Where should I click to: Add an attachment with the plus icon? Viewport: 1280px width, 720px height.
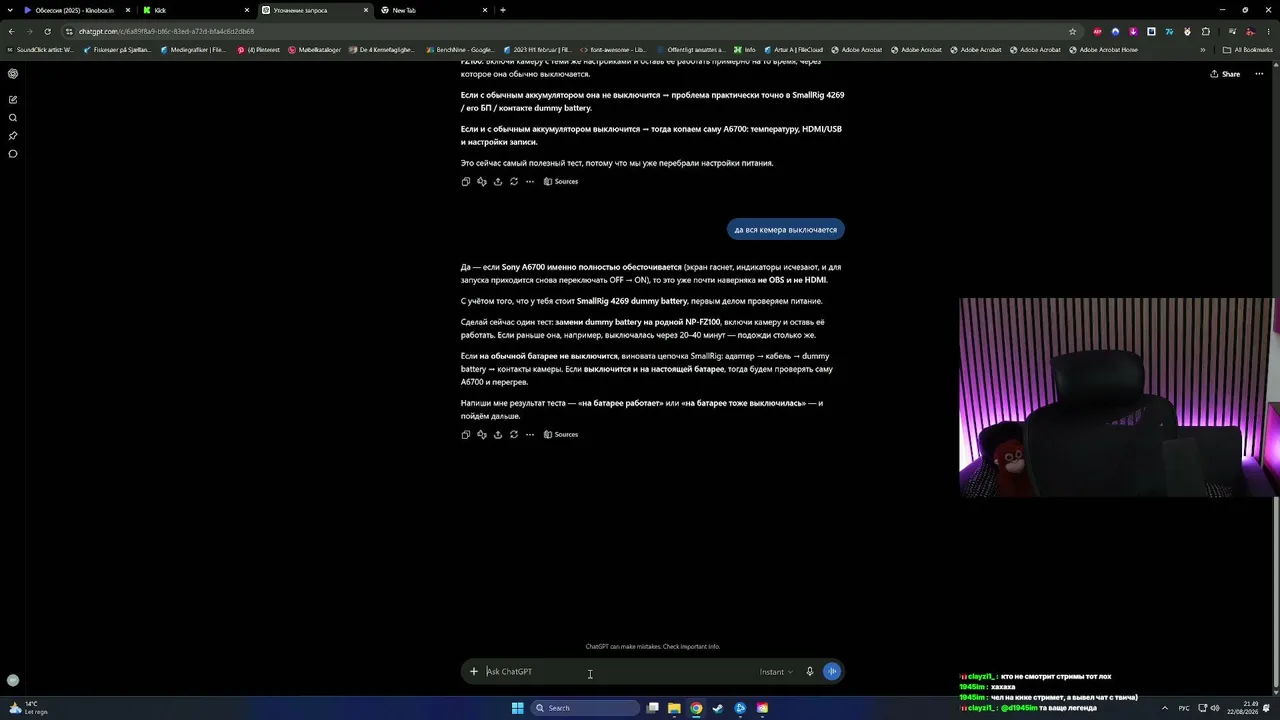coord(474,672)
